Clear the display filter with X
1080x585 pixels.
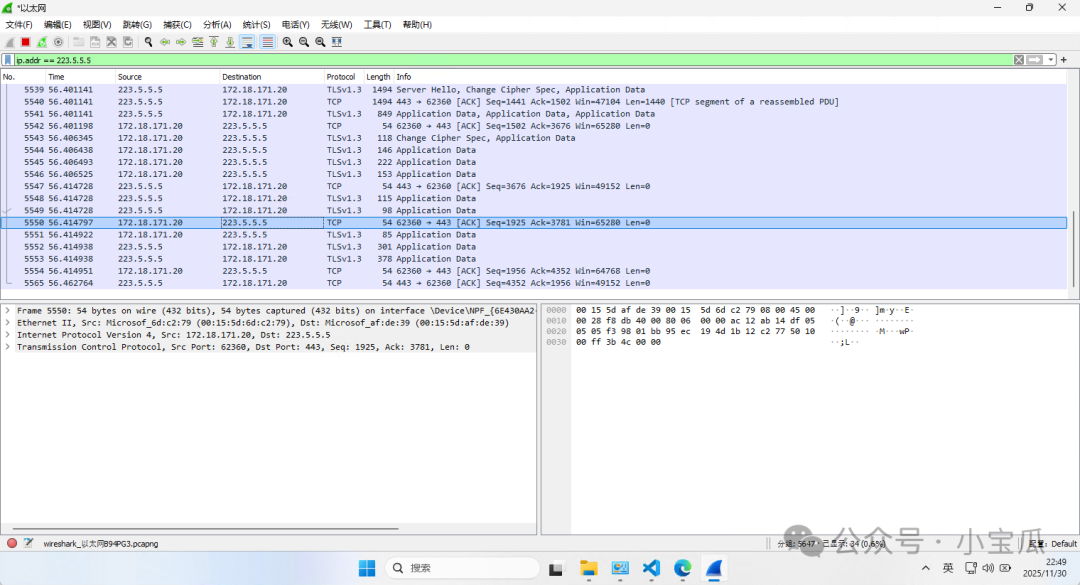coord(1019,60)
